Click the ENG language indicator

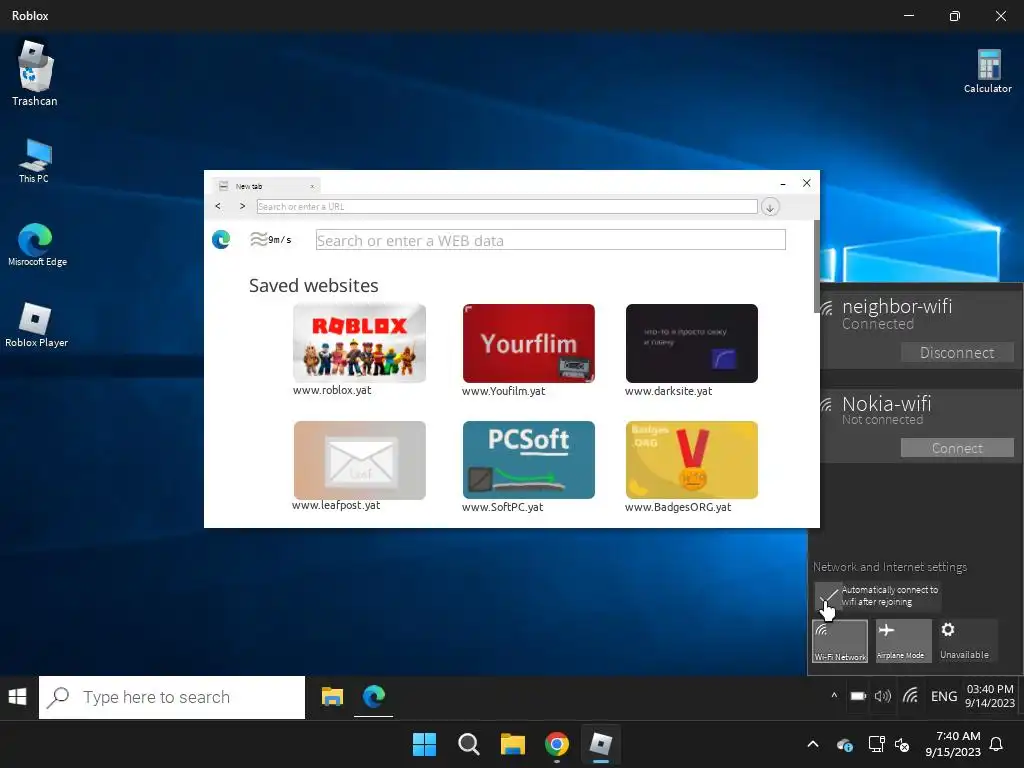pos(944,697)
